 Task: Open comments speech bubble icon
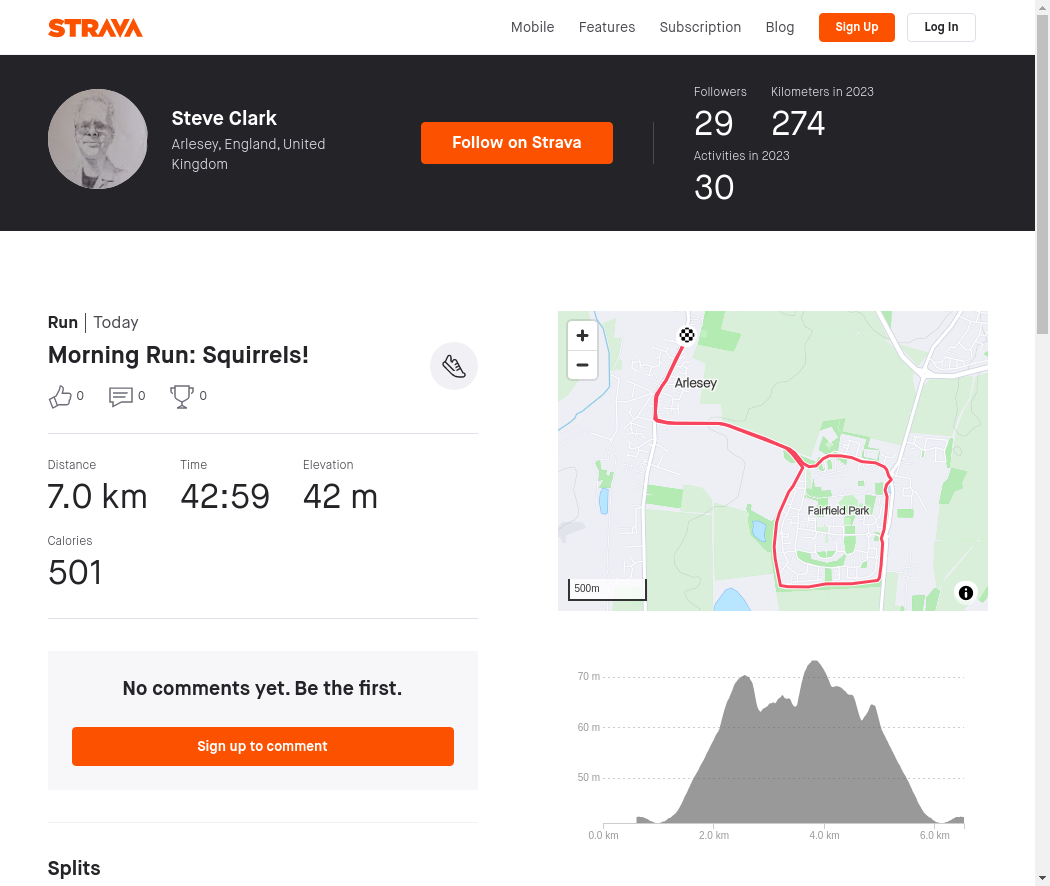click(121, 396)
